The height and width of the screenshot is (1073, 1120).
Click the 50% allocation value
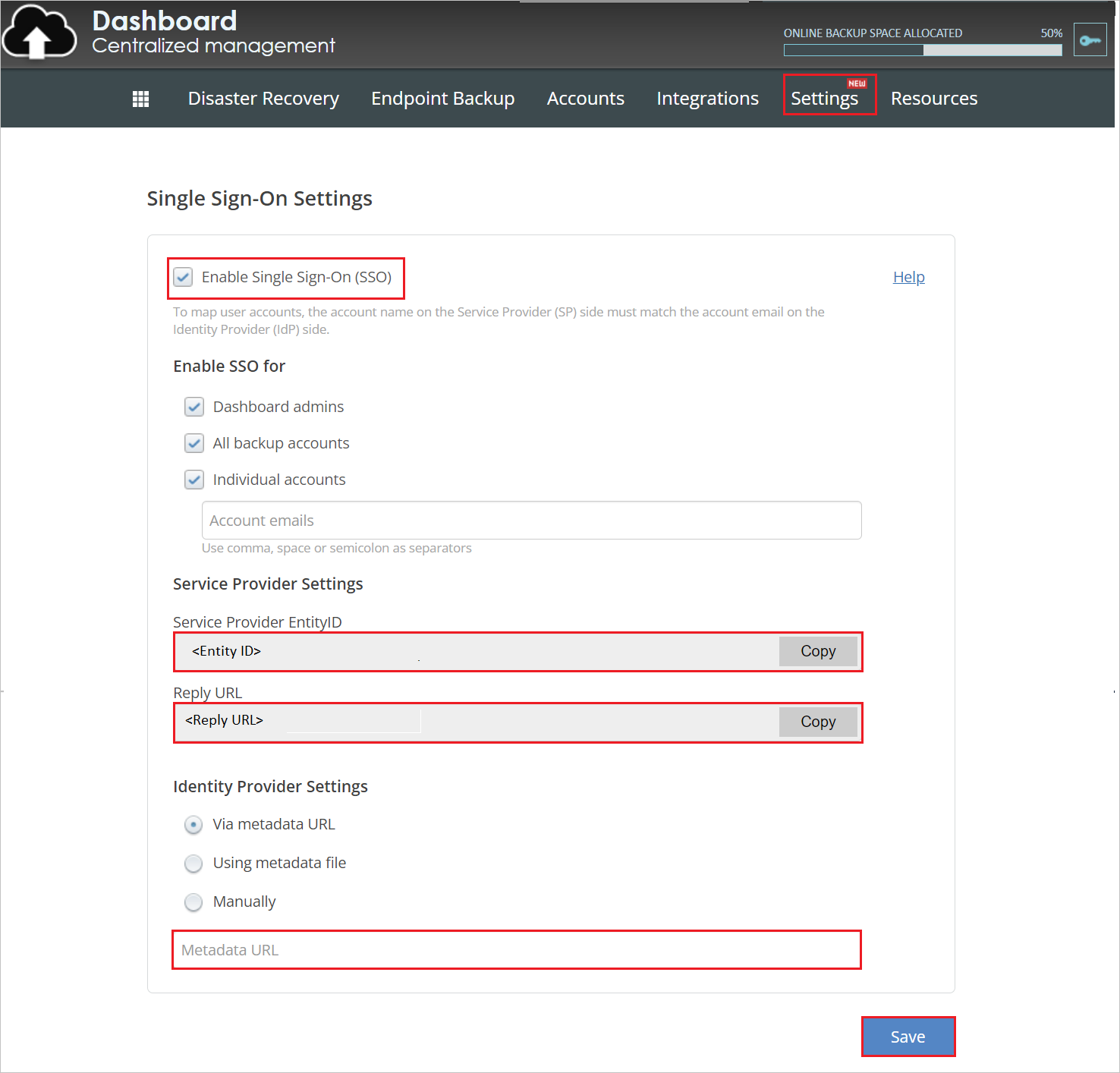click(x=1052, y=33)
